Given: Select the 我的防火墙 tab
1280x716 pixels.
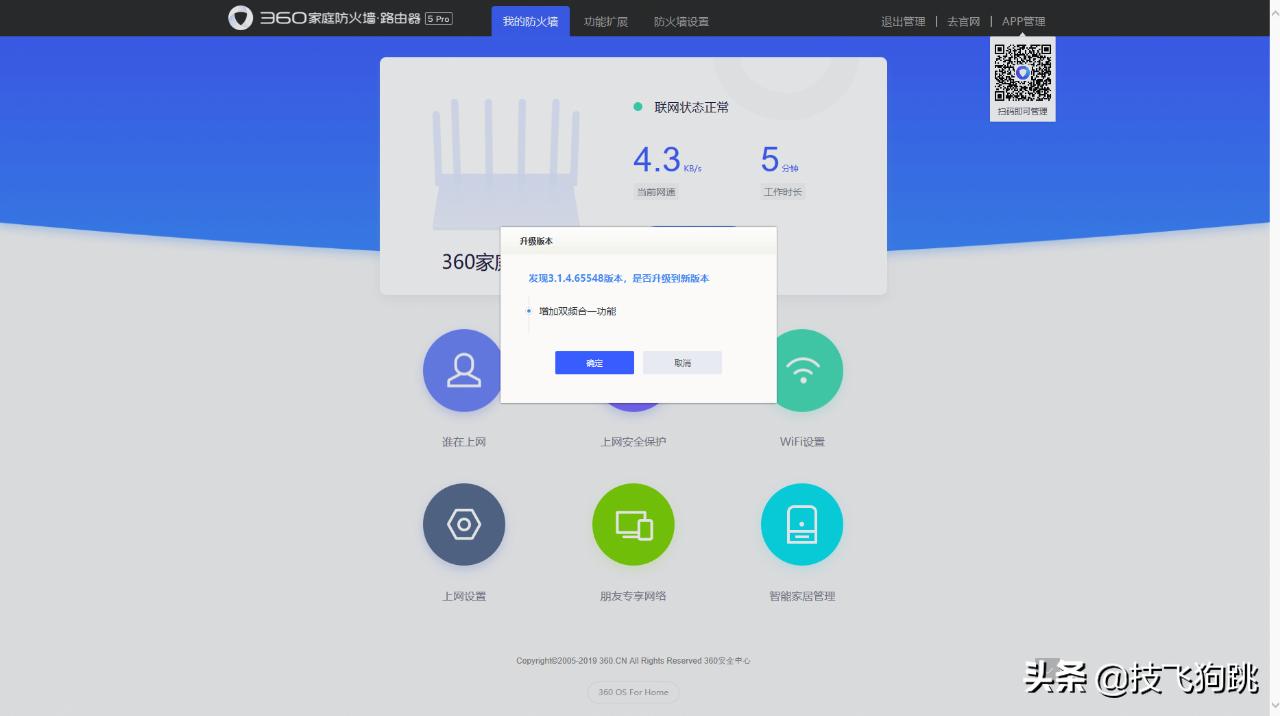Looking at the screenshot, I should (530, 20).
